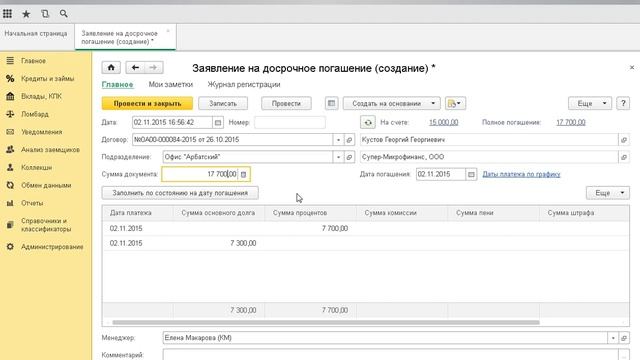The image size is (640, 360).
Task: Open calendar picker for Дата field
Action: pos(218,122)
